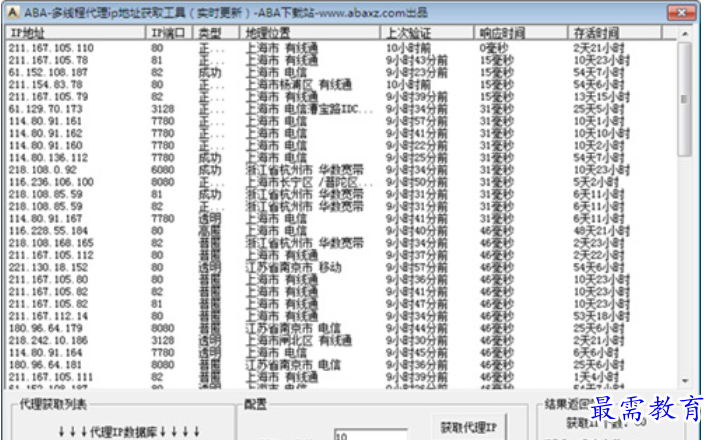Select row with IP 211.167.105.111
The width and height of the screenshot is (712, 440).
(341, 377)
